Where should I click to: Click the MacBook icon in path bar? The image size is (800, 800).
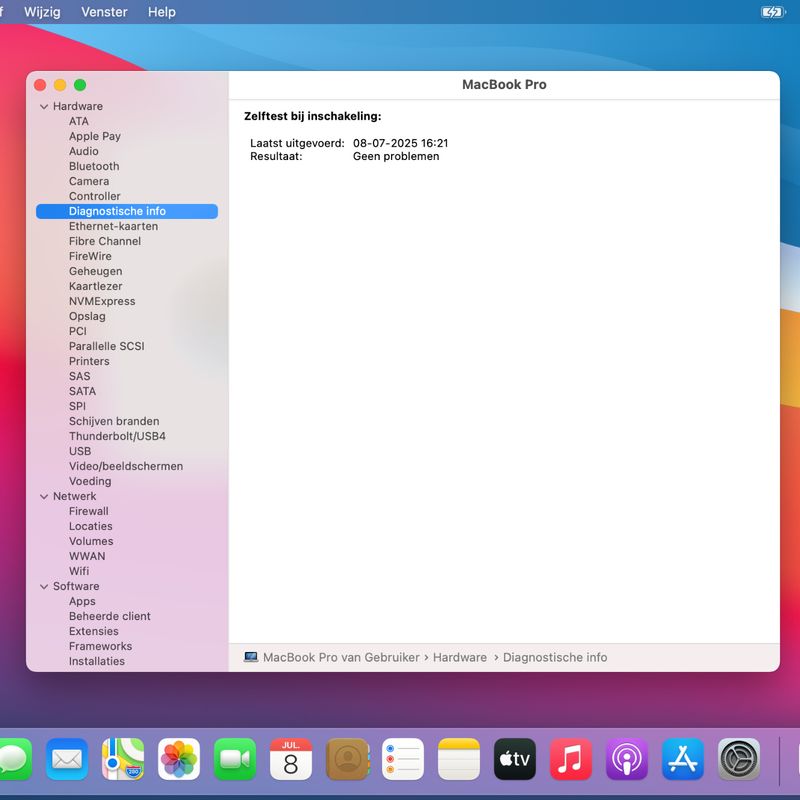coord(251,657)
